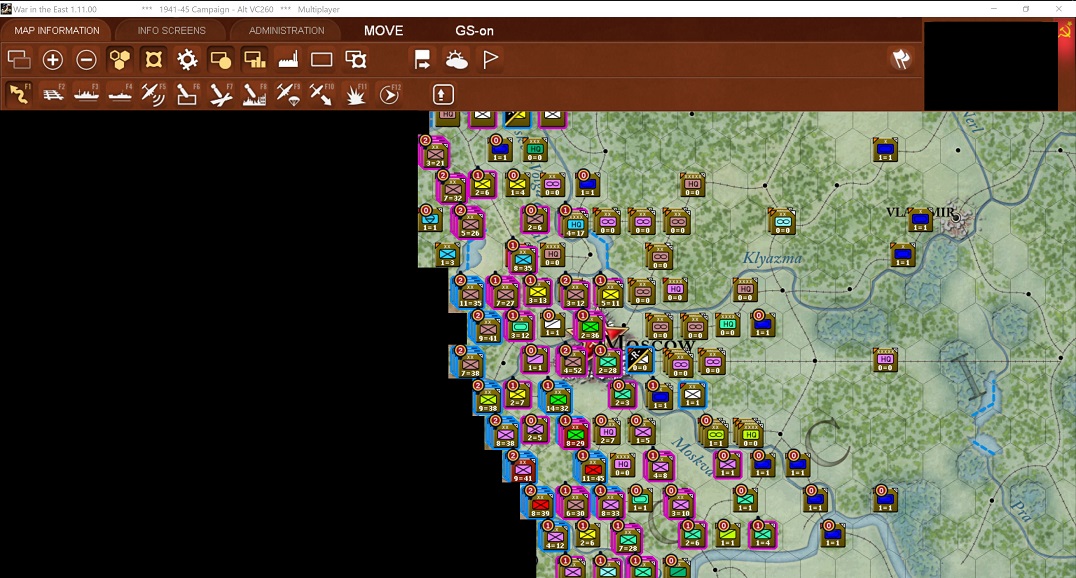1076x578 pixels.
Task: Open the window settings gear icon
Action: click(x=355, y=60)
